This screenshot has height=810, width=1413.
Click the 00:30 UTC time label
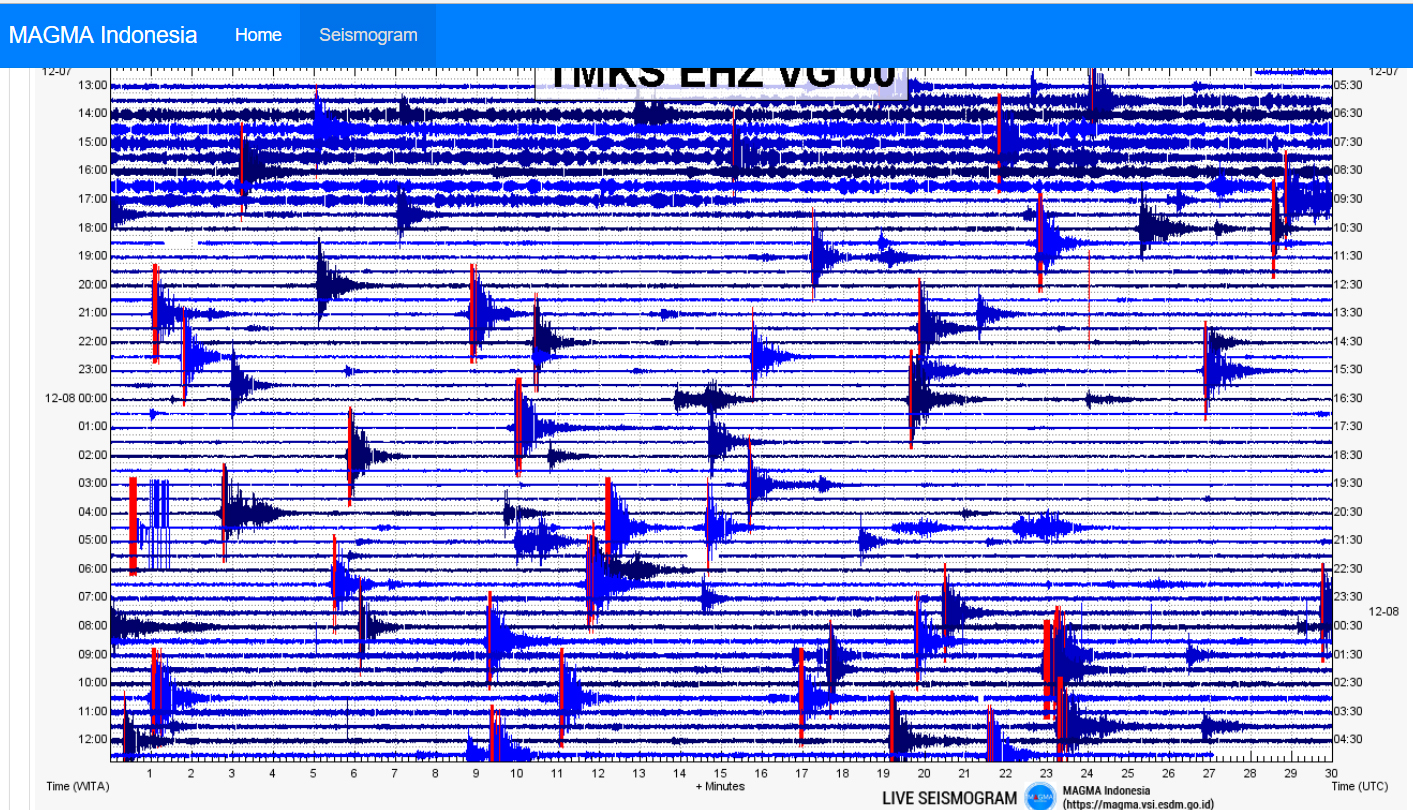tap(1349, 626)
